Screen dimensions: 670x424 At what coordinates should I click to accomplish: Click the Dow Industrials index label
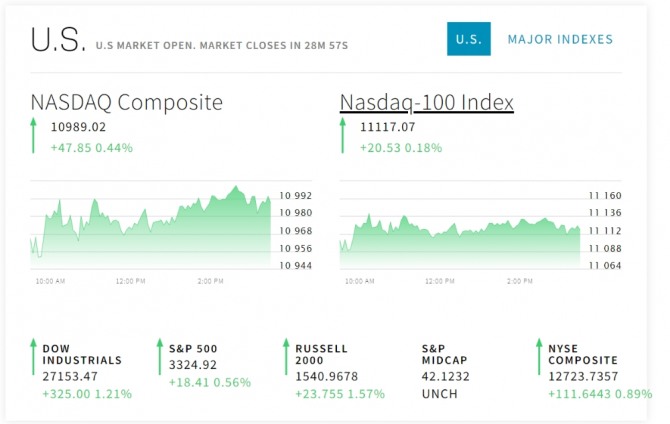coord(82,355)
